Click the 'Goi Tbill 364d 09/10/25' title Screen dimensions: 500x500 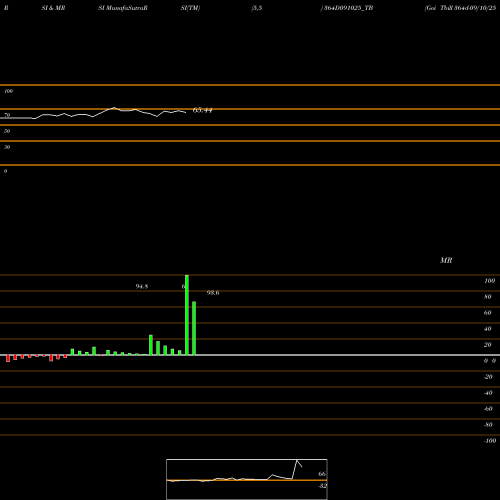pos(461,8)
